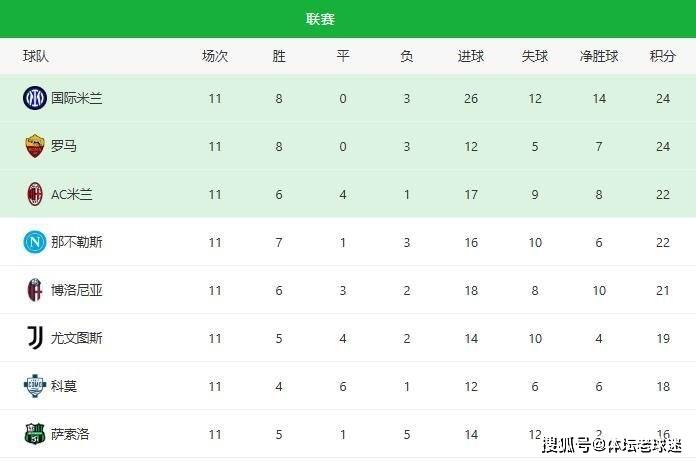Click the AC Milan club crest
696x462 pixels.
[x=35, y=194]
